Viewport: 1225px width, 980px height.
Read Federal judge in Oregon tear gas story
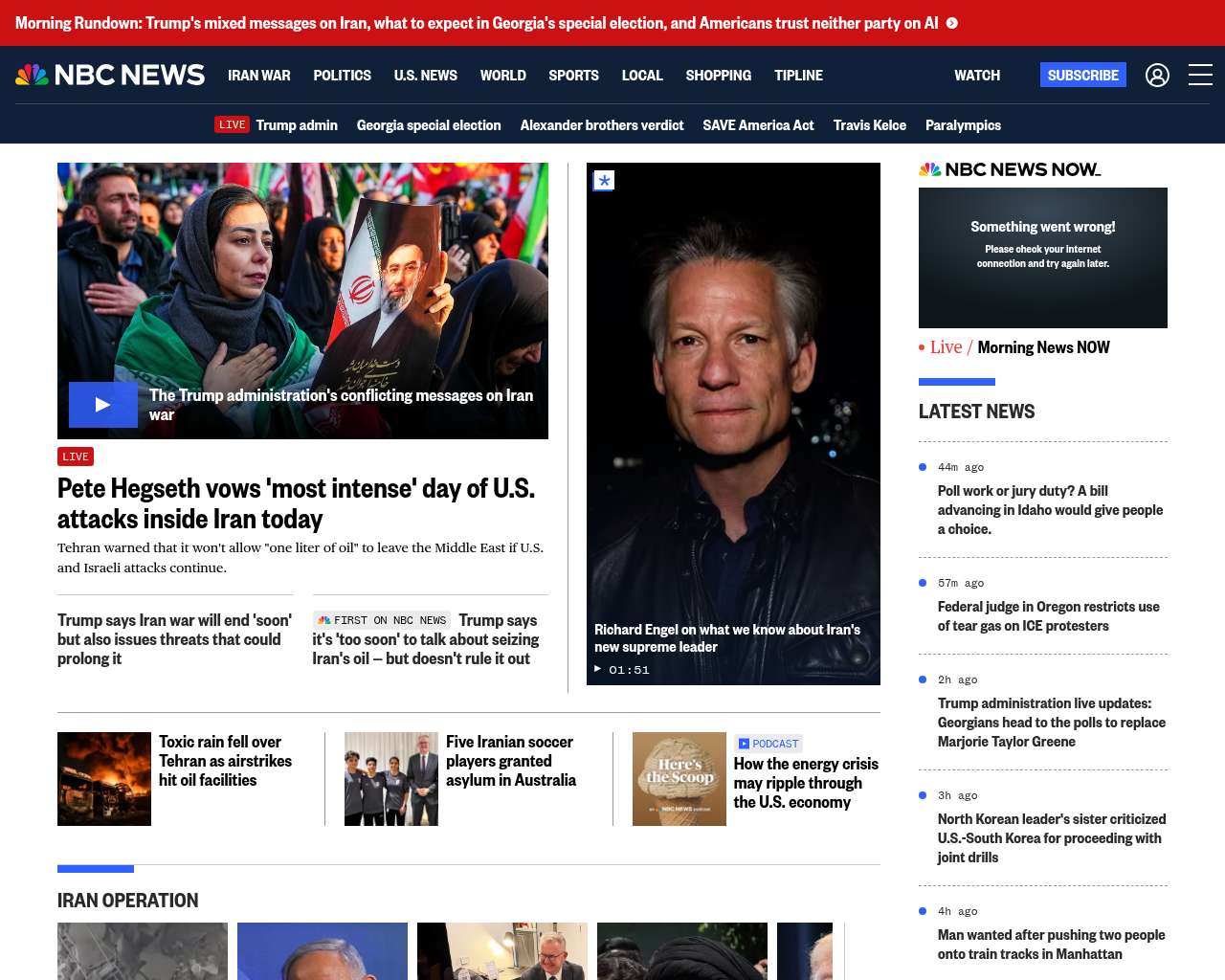[1048, 616]
